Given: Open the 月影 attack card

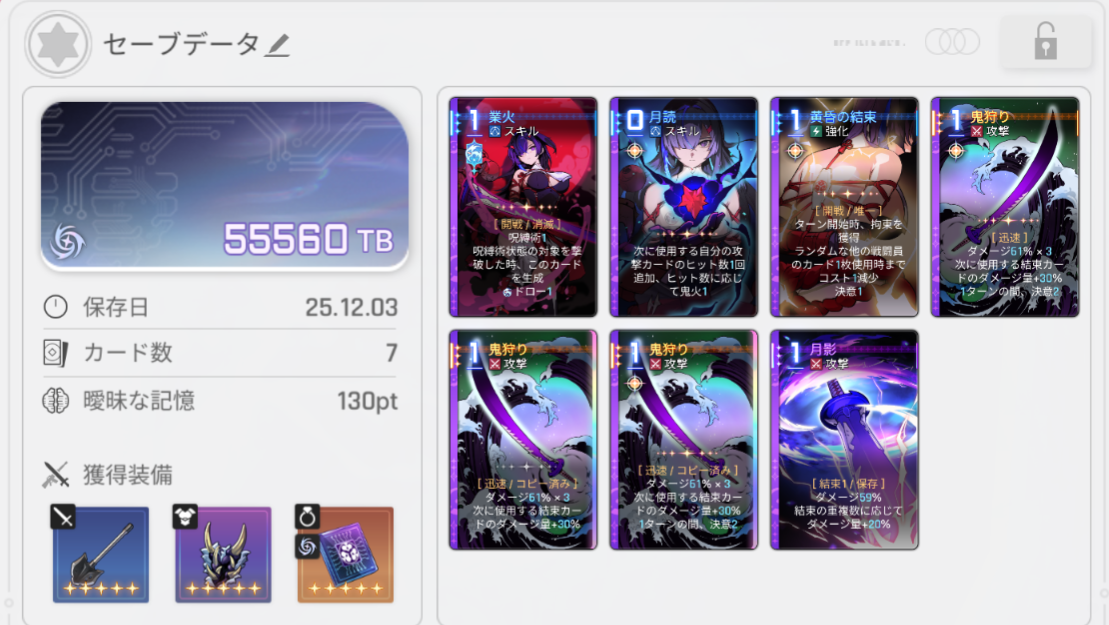Looking at the screenshot, I should (844, 440).
